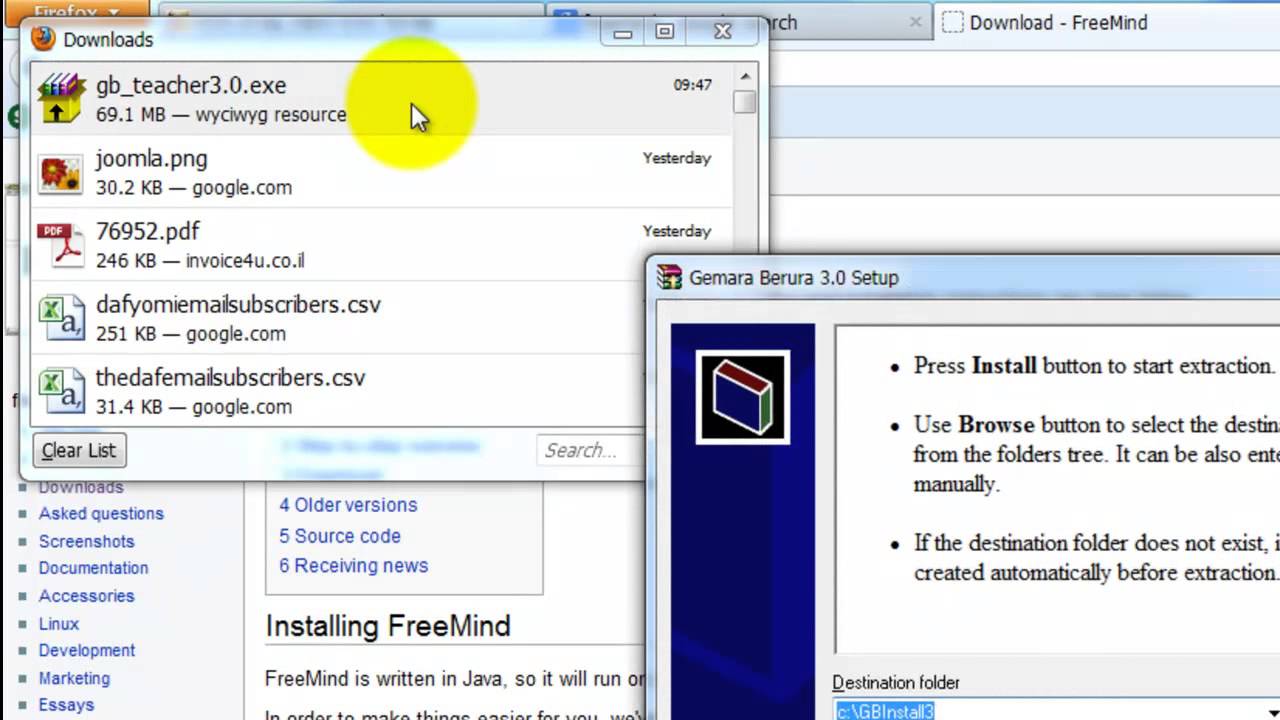Click Gemara Berura Setup title bar icon
This screenshot has width=1280, height=720.
pos(669,277)
